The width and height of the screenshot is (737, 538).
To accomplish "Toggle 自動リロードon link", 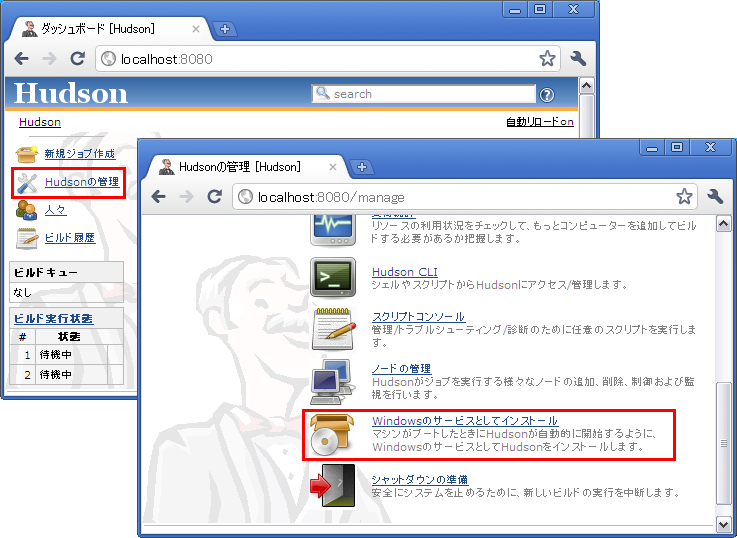I will [x=540, y=122].
